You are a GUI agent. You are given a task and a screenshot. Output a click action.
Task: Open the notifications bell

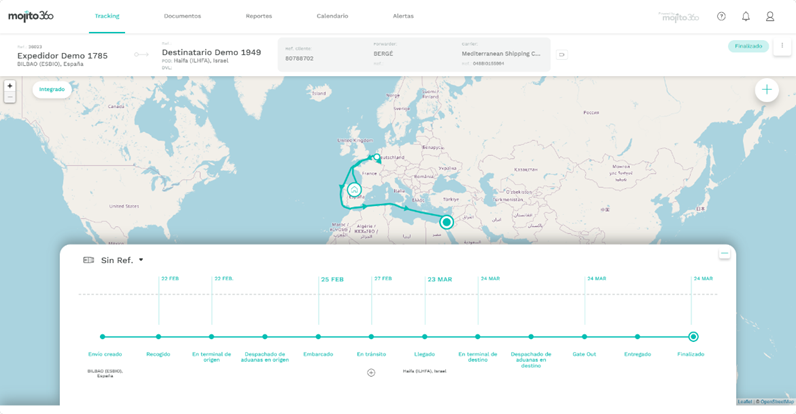click(745, 16)
